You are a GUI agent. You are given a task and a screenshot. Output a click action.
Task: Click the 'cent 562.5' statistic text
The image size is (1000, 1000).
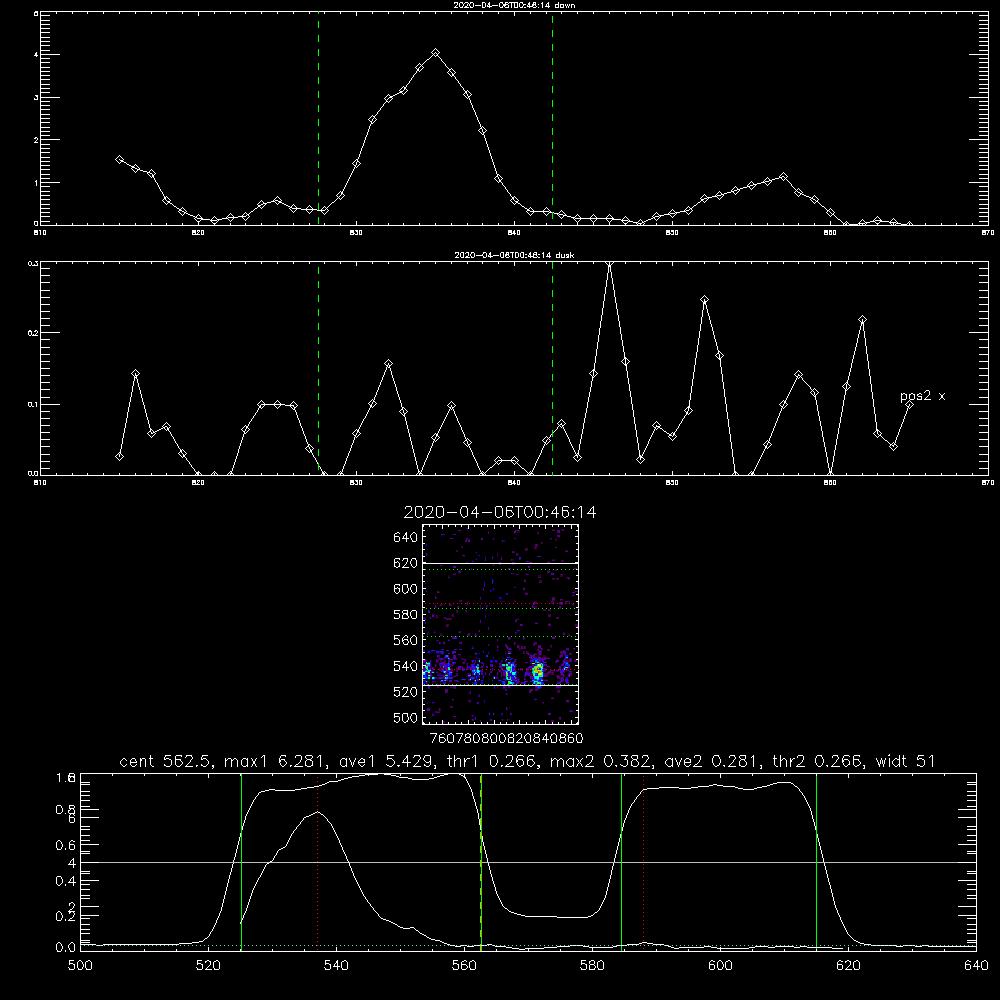[x=165, y=761]
